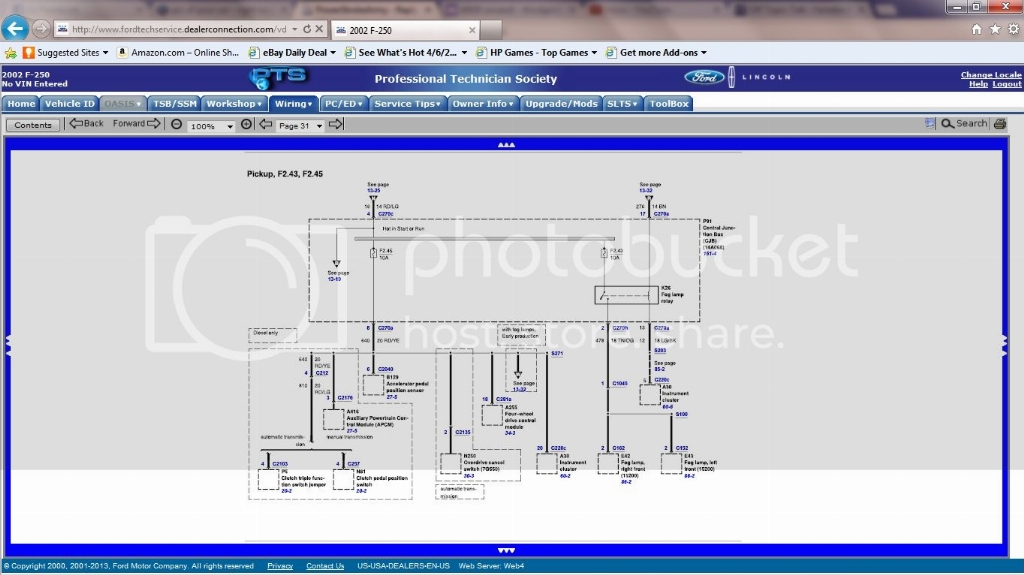This screenshot has width=1024, height=575.
Task: Click the 13-25 page reference in diagram
Action: coord(374,191)
